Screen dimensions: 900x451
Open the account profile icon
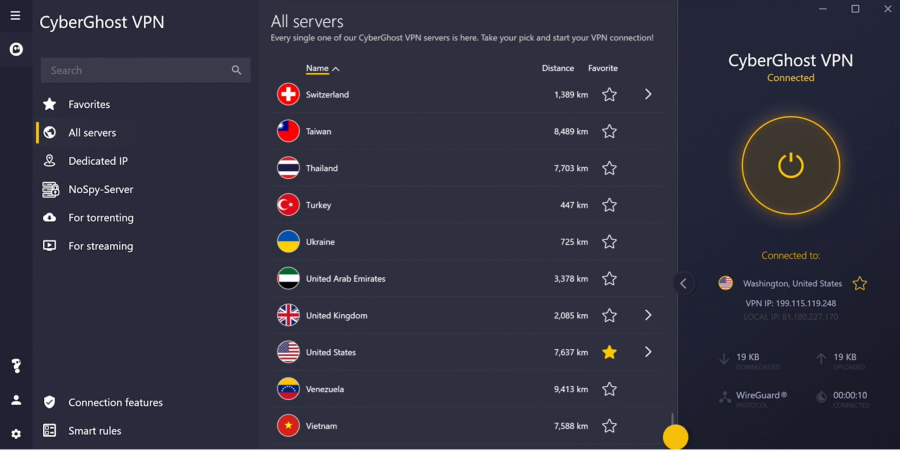click(x=16, y=400)
